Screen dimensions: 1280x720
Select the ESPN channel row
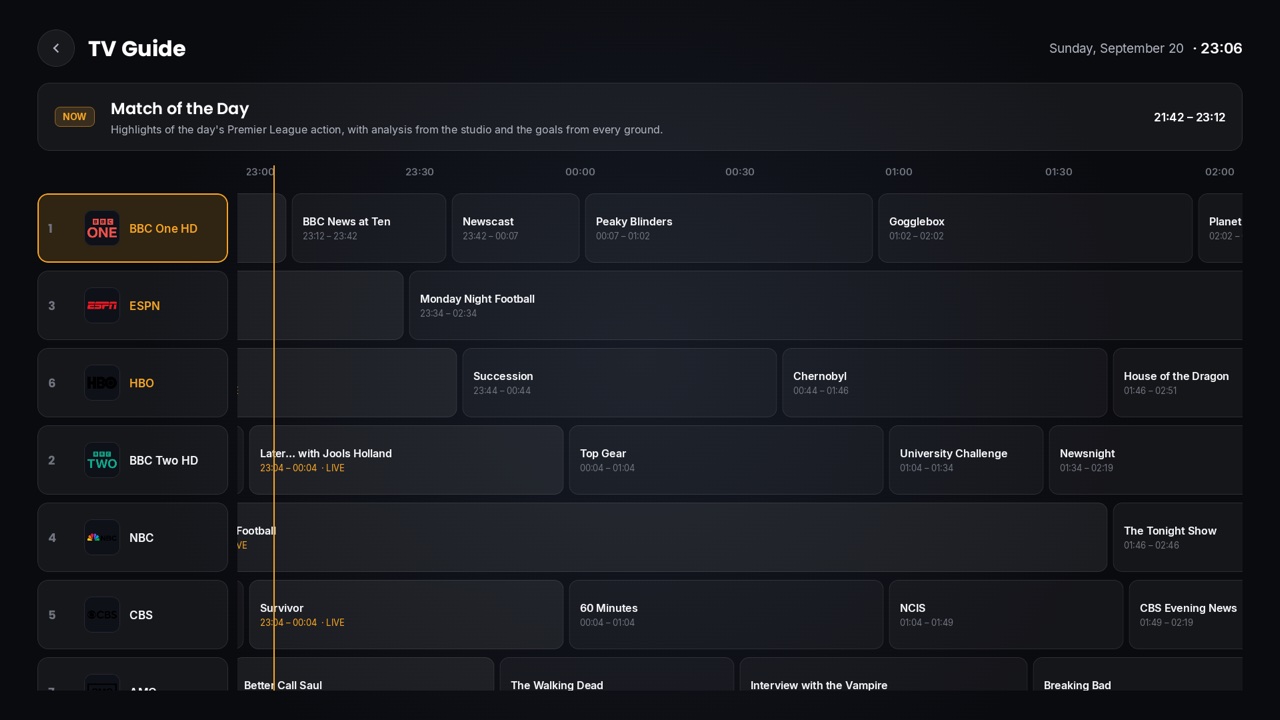pos(133,306)
